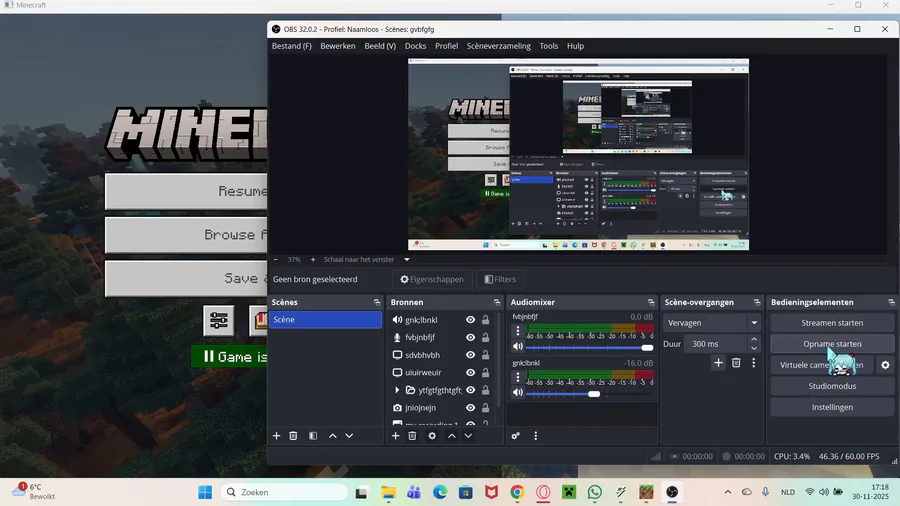Open fvbjnbfjf audio channel options dots
900x506 pixels.
tap(518, 330)
